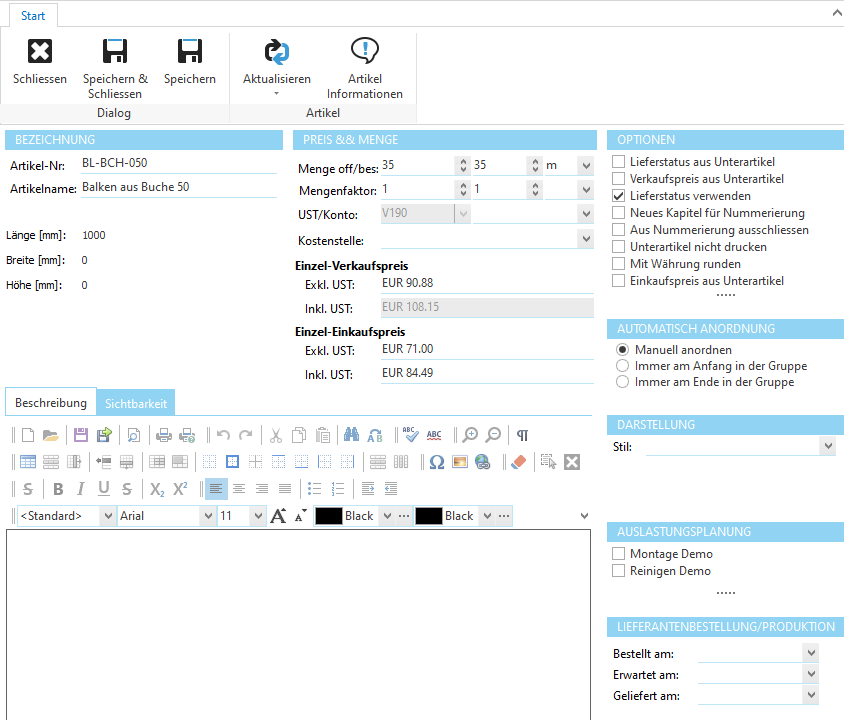This screenshot has height=720, width=844.
Task: Switch to the Sichtbarkeit tab
Action: (136, 403)
